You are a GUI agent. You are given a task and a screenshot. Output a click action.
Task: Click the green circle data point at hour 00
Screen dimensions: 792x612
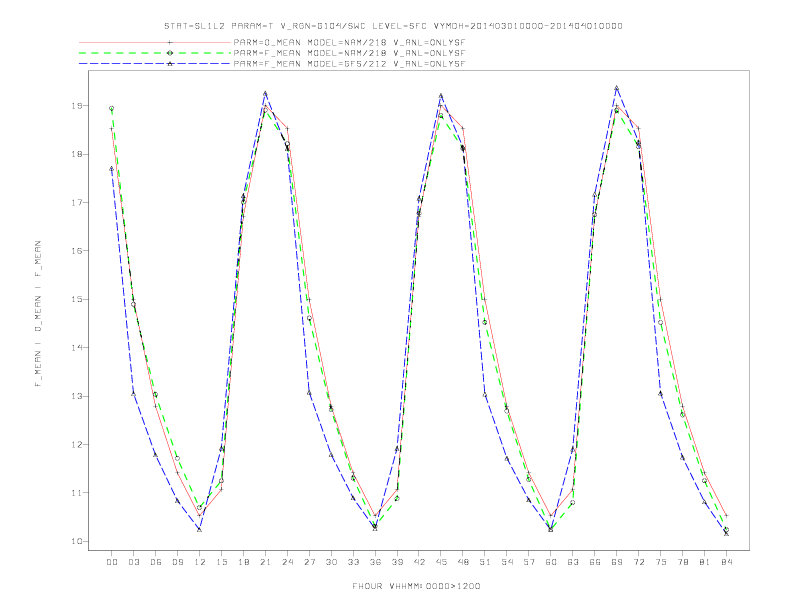[112, 109]
